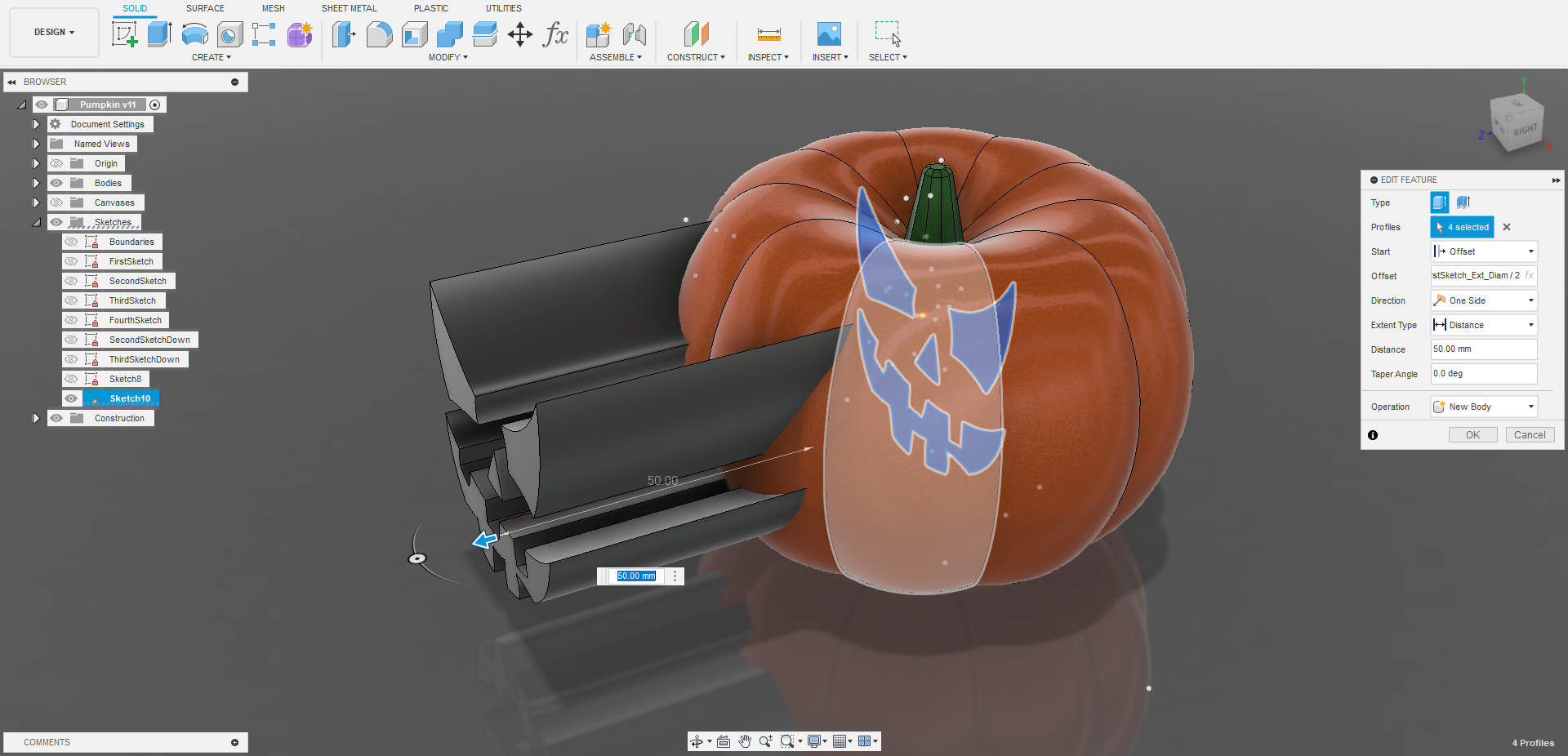Select the Shell tool icon
This screenshot has height=756, width=1568.
(414, 34)
